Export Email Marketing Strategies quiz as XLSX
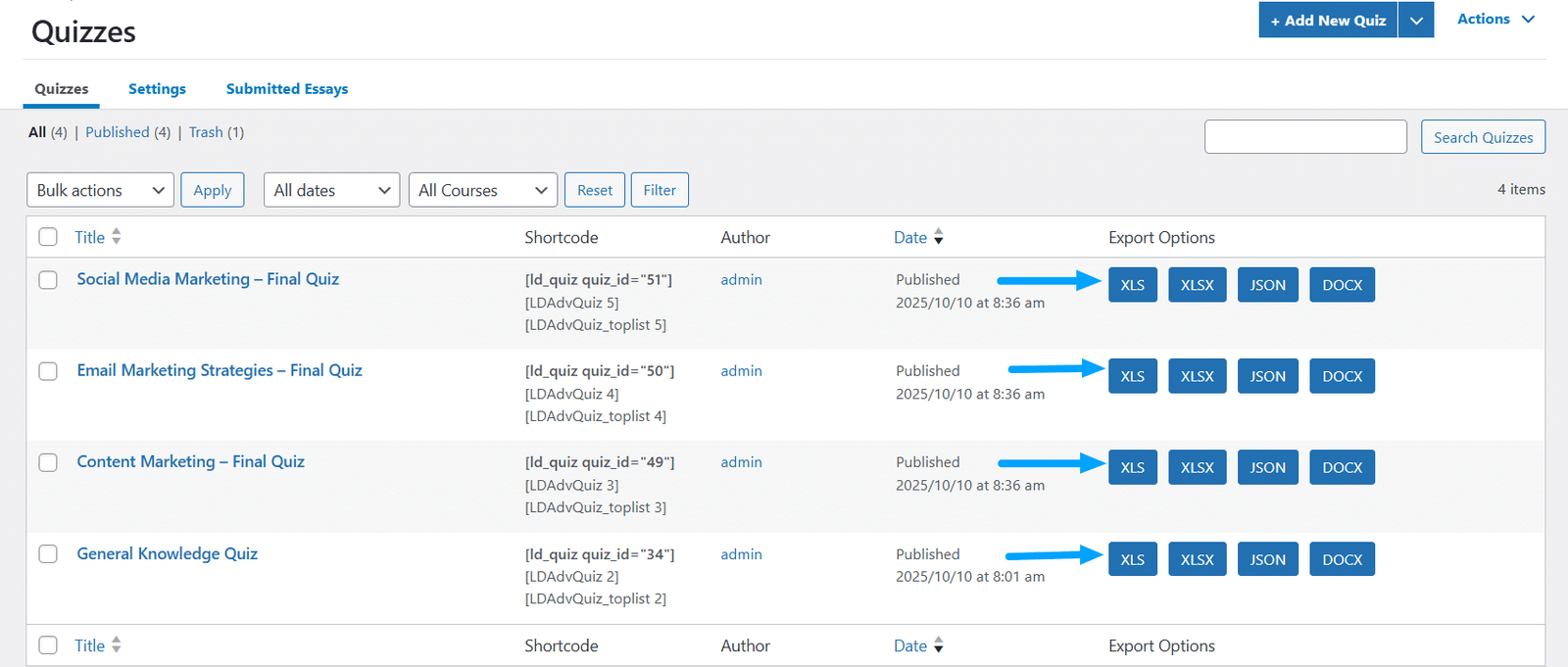Viewport: 1568px width, 667px height. [1198, 376]
